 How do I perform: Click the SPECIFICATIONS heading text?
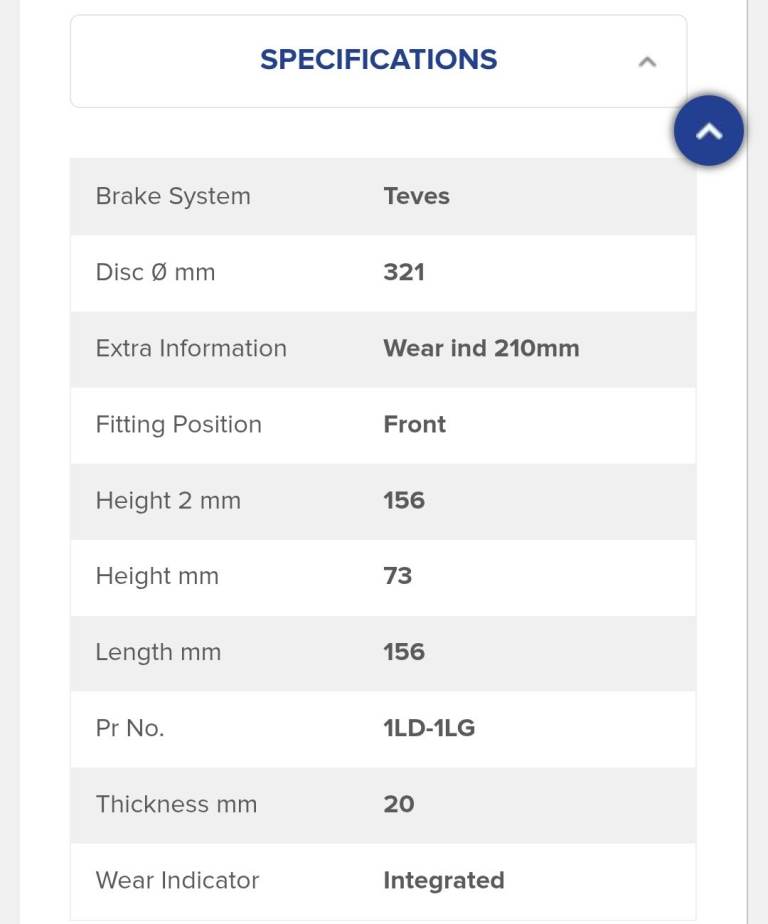point(378,60)
